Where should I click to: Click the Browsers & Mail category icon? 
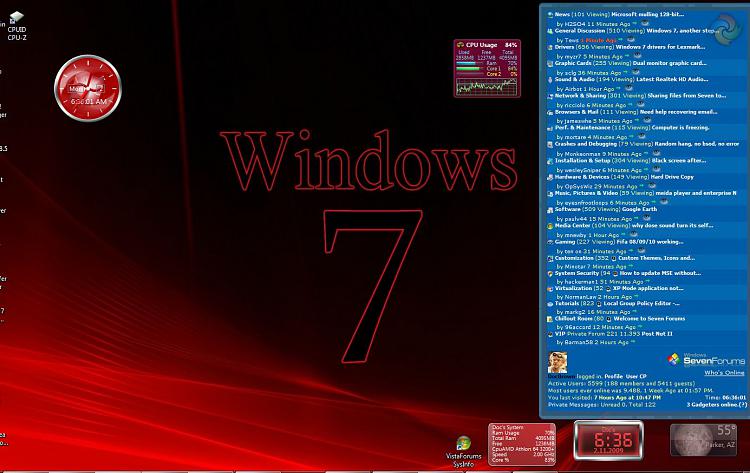pyautogui.click(x=551, y=112)
